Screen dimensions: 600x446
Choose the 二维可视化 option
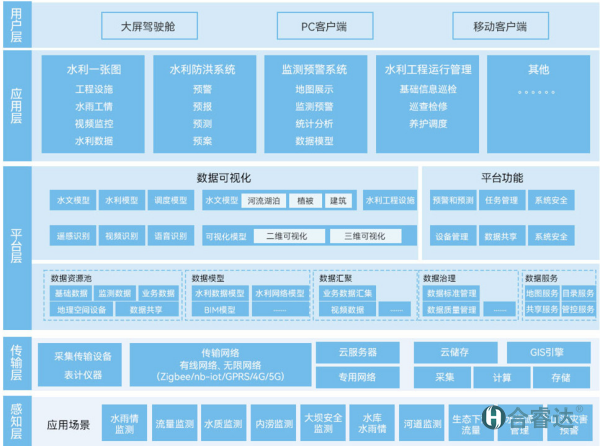[287, 237]
